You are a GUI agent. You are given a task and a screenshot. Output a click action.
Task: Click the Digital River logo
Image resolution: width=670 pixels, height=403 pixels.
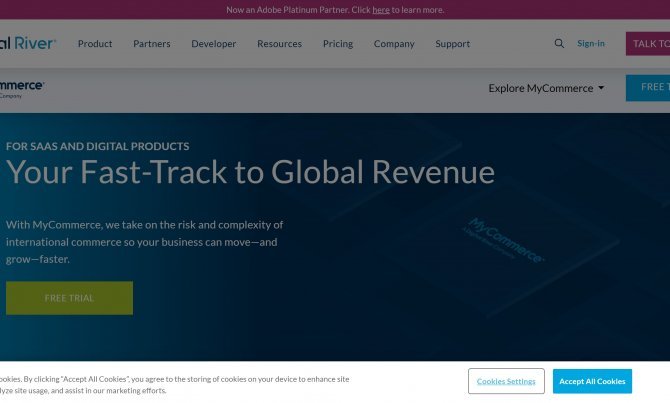click(x=28, y=43)
